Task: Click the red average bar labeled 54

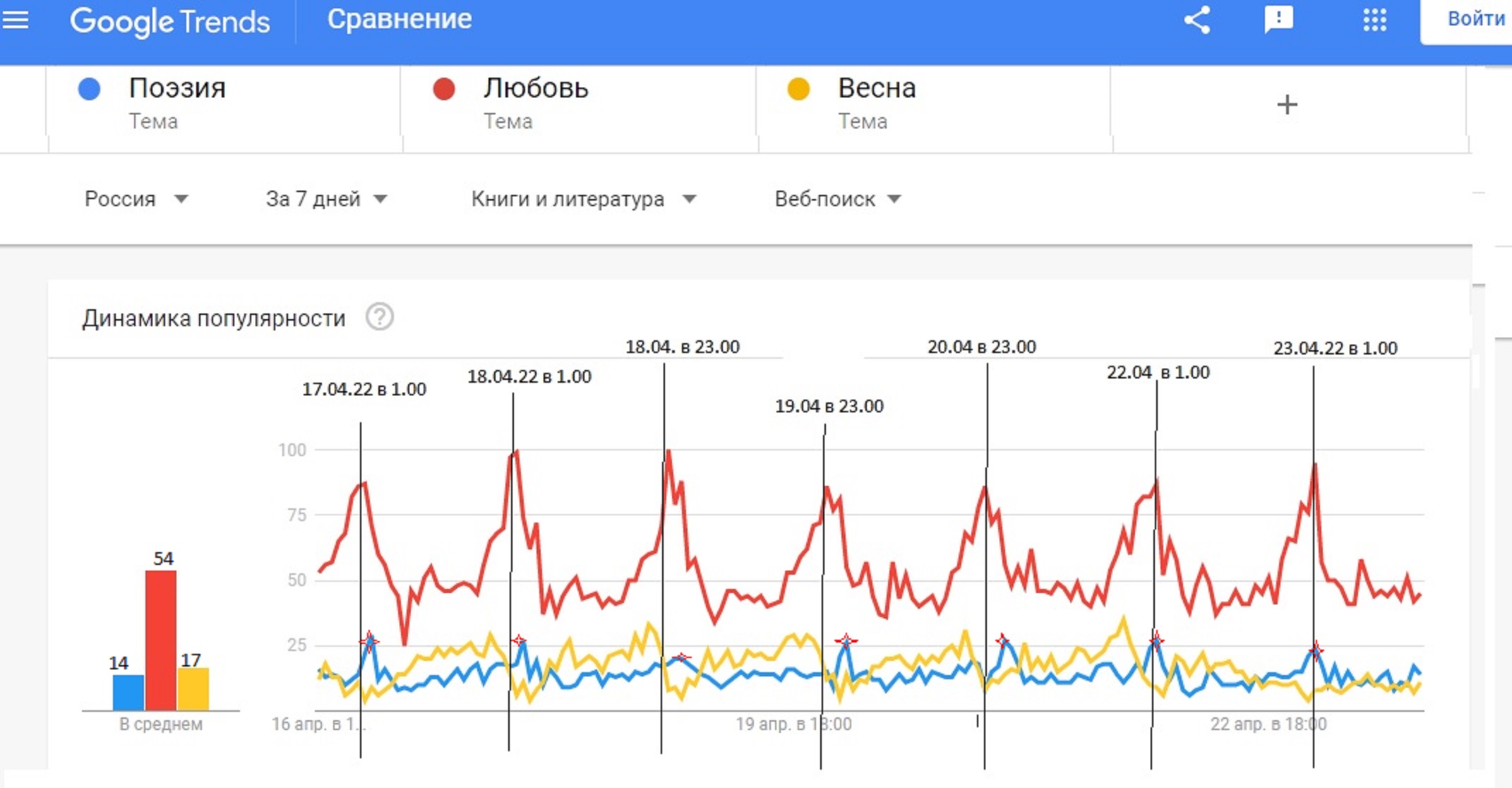Action: click(161, 640)
